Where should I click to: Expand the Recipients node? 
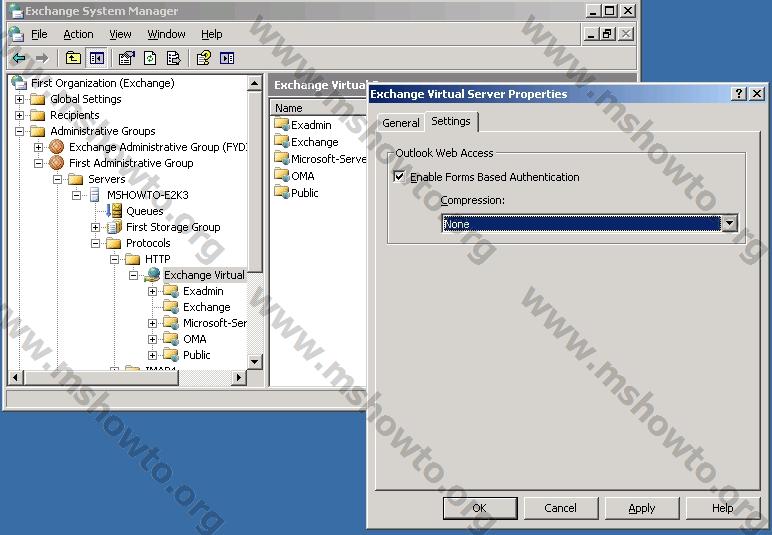(x=19, y=115)
